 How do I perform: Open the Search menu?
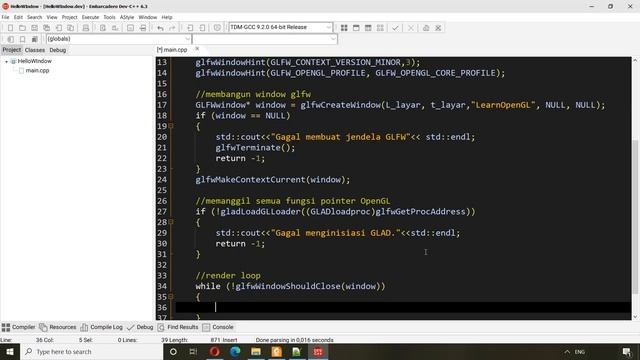click(35, 17)
